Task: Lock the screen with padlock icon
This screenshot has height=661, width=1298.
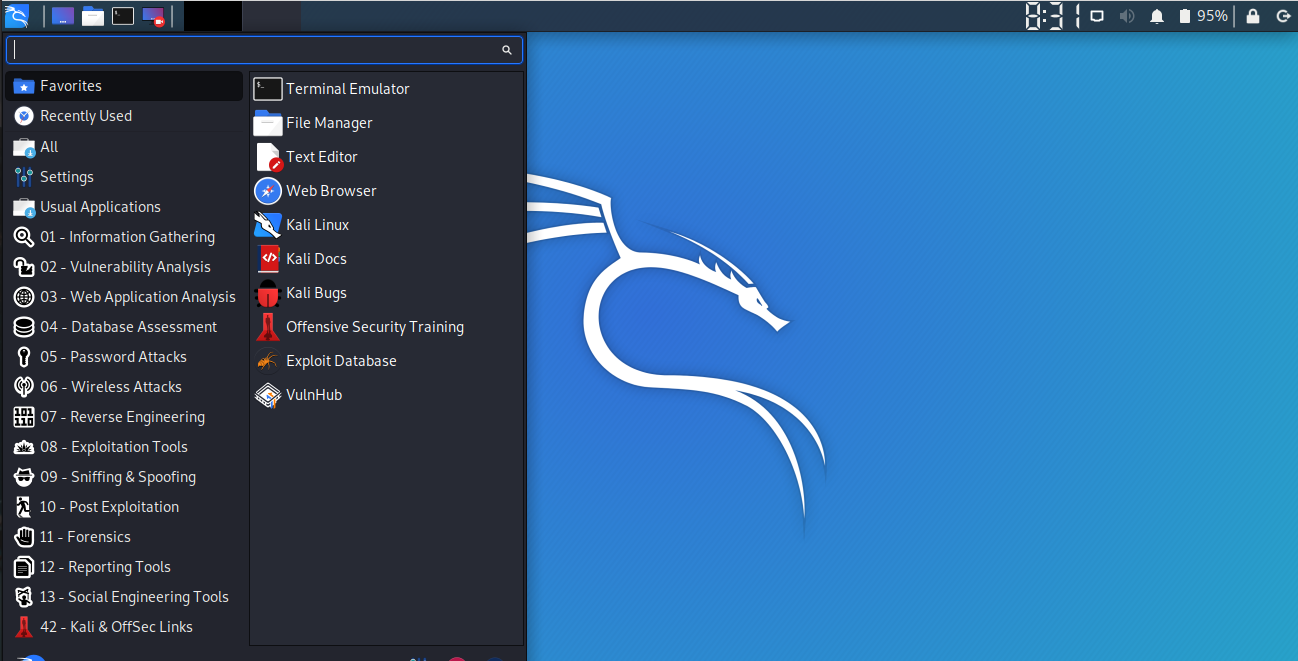Action: (x=1253, y=16)
